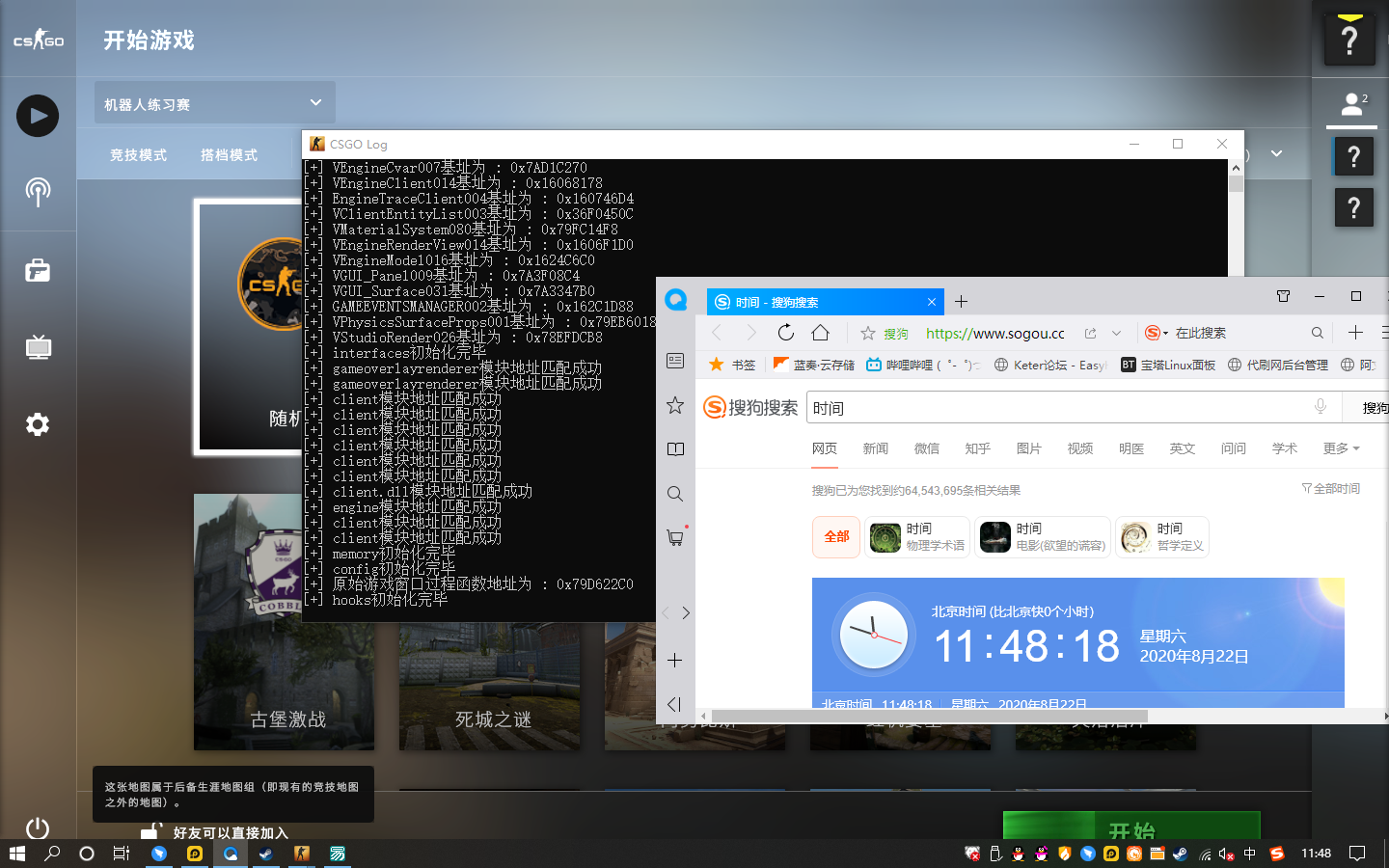1389x868 pixels.
Task: Expand the address bar history dropdown arrow
Action: click(1116, 333)
